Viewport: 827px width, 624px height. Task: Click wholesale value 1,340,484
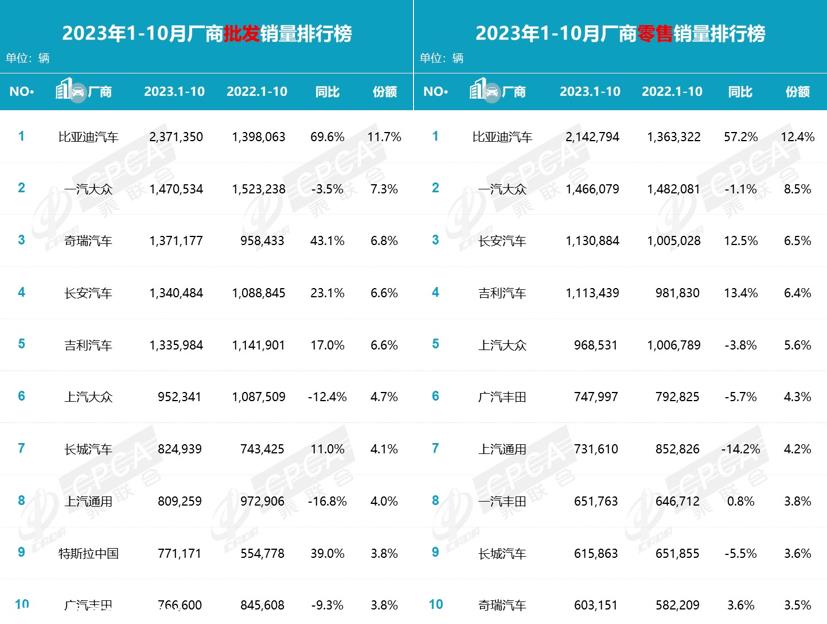(x=176, y=293)
